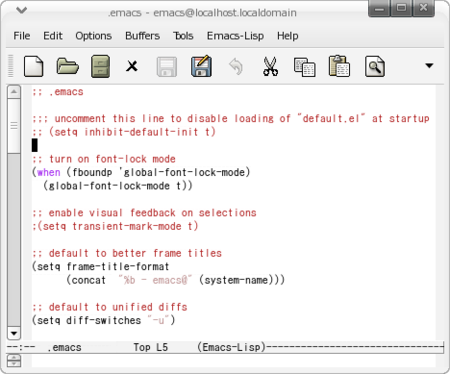Cut selection with the scissors icon
The width and height of the screenshot is (450, 374).
click(270, 66)
